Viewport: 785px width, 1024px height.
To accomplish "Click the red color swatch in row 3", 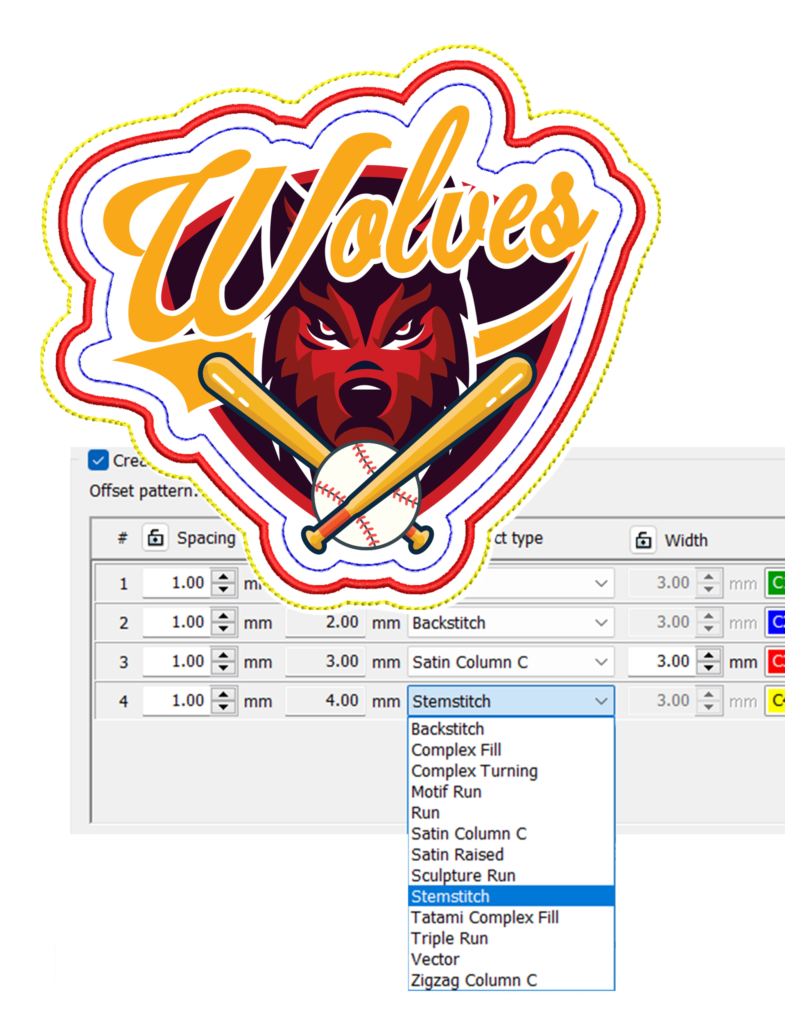I will pos(776,661).
